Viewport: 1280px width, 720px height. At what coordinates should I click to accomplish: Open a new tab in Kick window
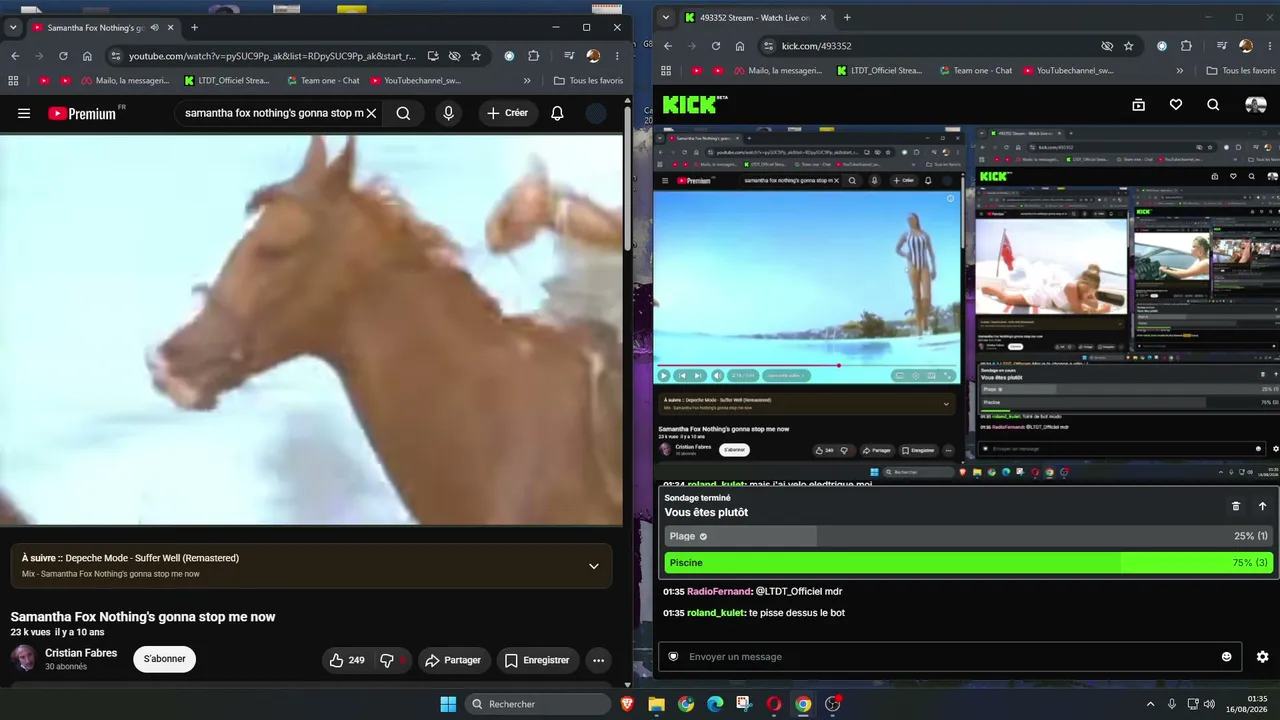(x=847, y=17)
